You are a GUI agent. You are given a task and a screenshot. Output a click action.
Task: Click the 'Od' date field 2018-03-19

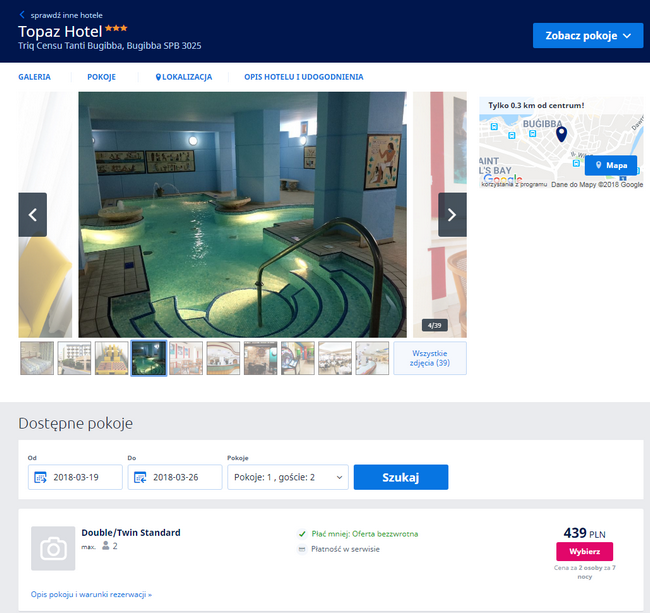tap(75, 477)
